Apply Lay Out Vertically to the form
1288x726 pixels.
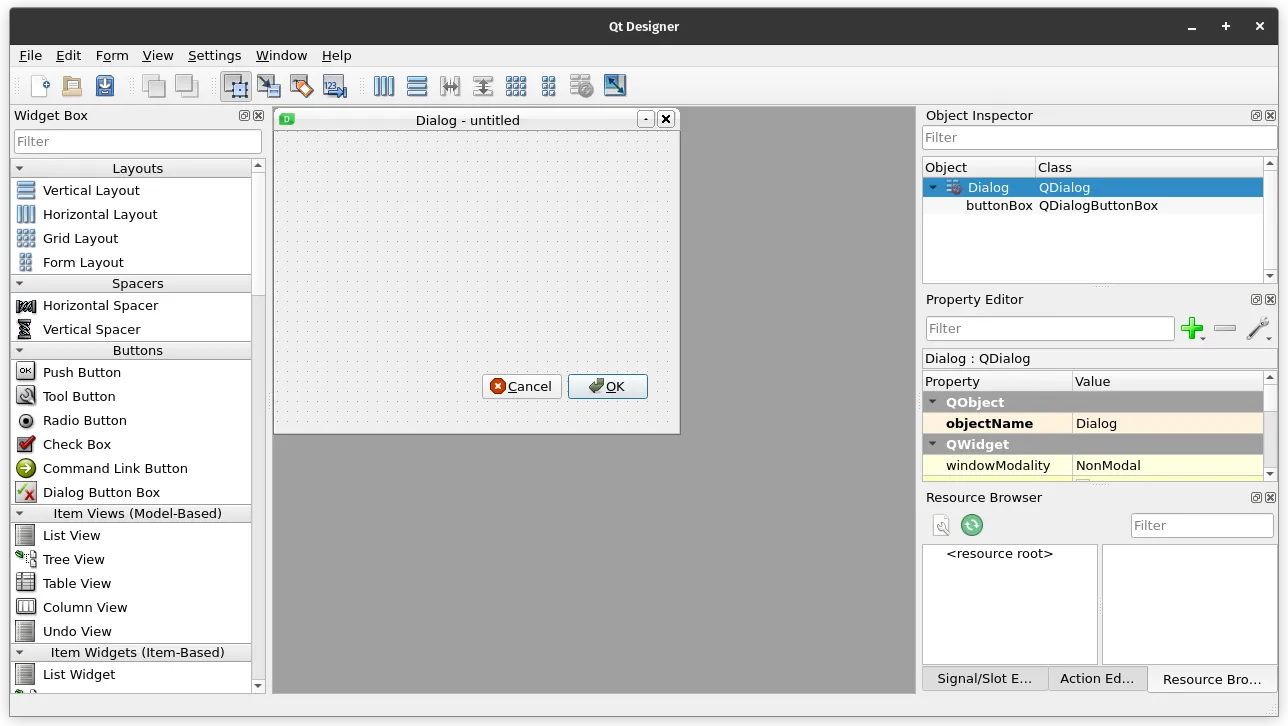coord(417,86)
